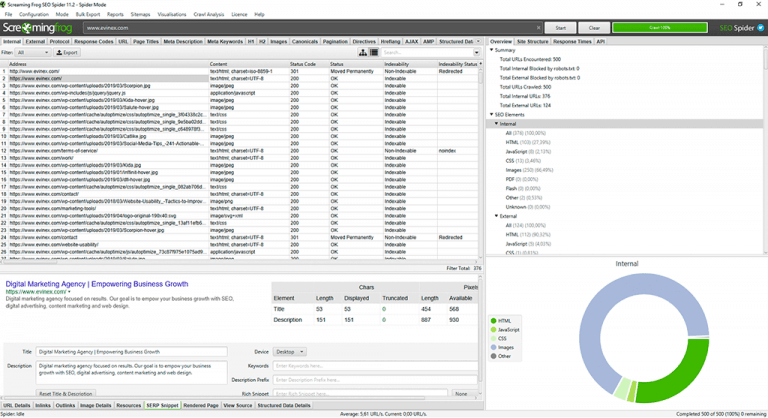Viewport: 768px width, 418px height.
Task: Switch to the Hreflang tab
Action: tap(390, 42)
